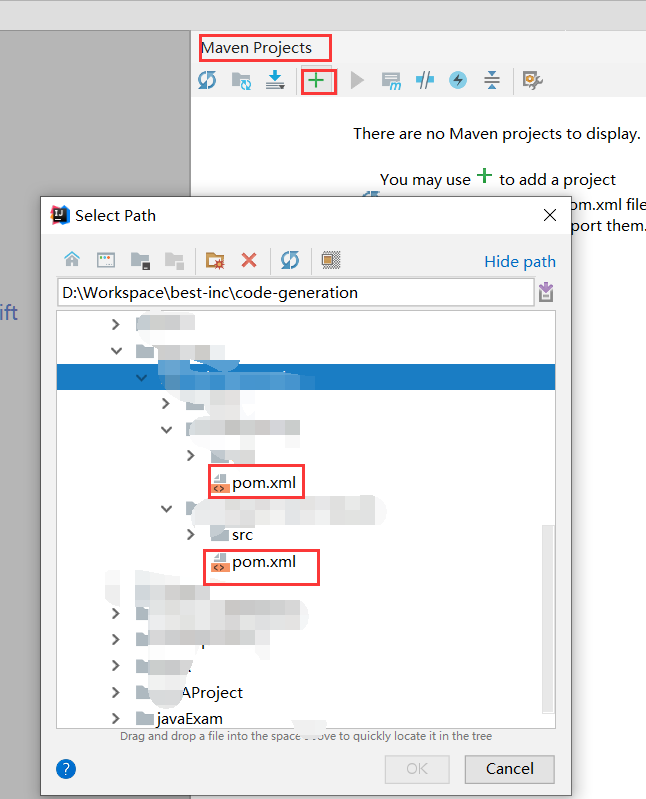The height and width of the screenshot is (799, 646).
Task: Toggle skip tests mode lightning icon
Action: coord(458,80)
